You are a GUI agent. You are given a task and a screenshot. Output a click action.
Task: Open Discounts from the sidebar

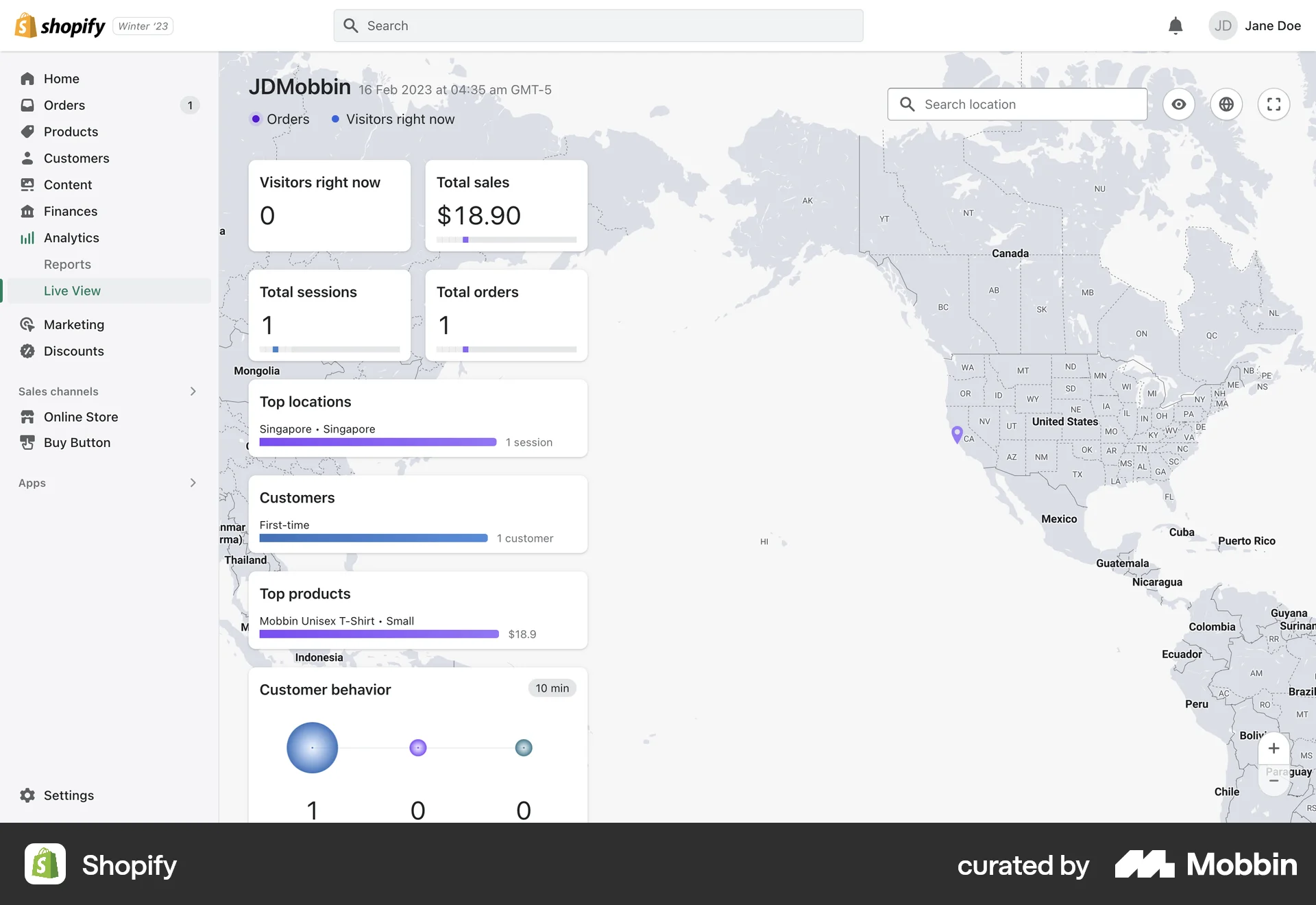coord(73,350)
